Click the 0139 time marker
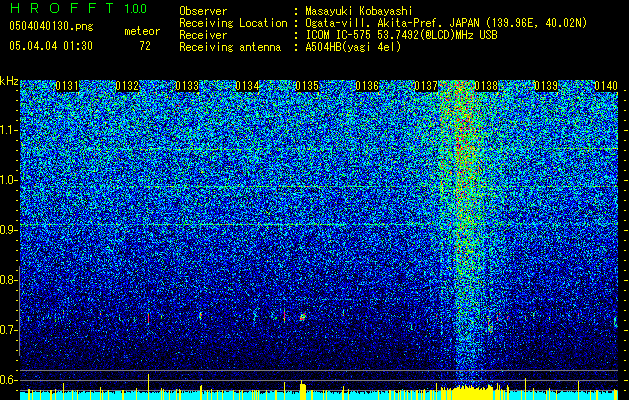Viewport: 629px width, 400px height. point(546,86)
